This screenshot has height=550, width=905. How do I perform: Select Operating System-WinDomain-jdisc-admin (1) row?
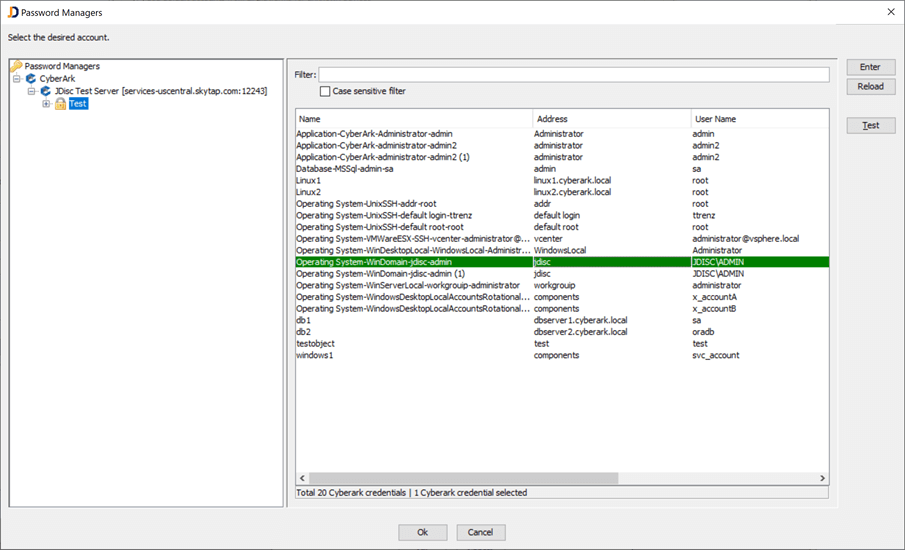click(x=562, y=274)
